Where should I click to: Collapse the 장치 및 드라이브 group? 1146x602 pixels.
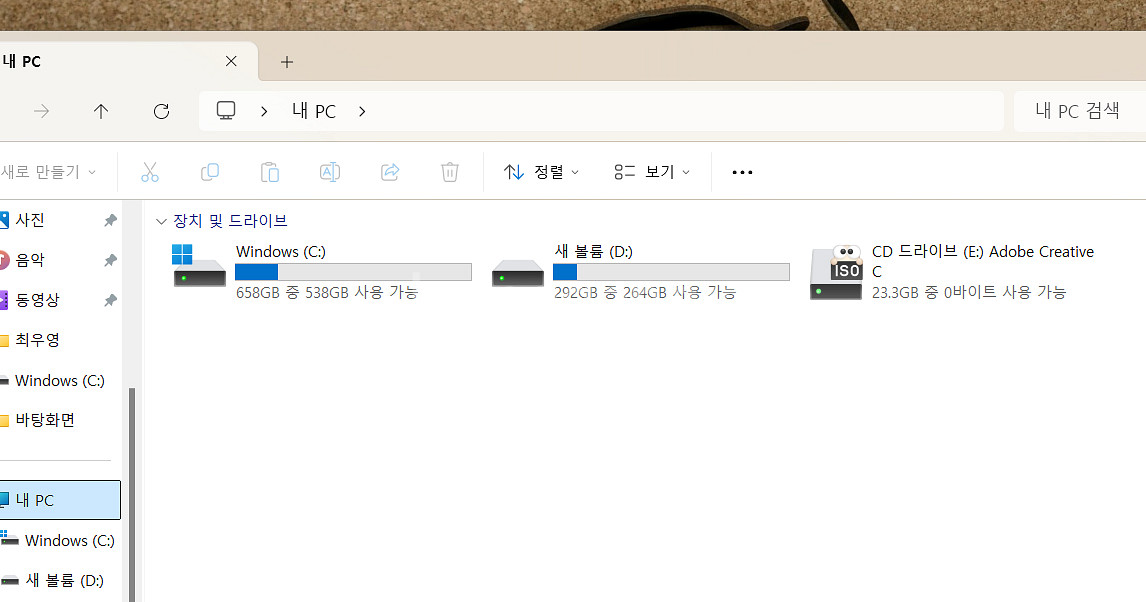click(161, 221)
